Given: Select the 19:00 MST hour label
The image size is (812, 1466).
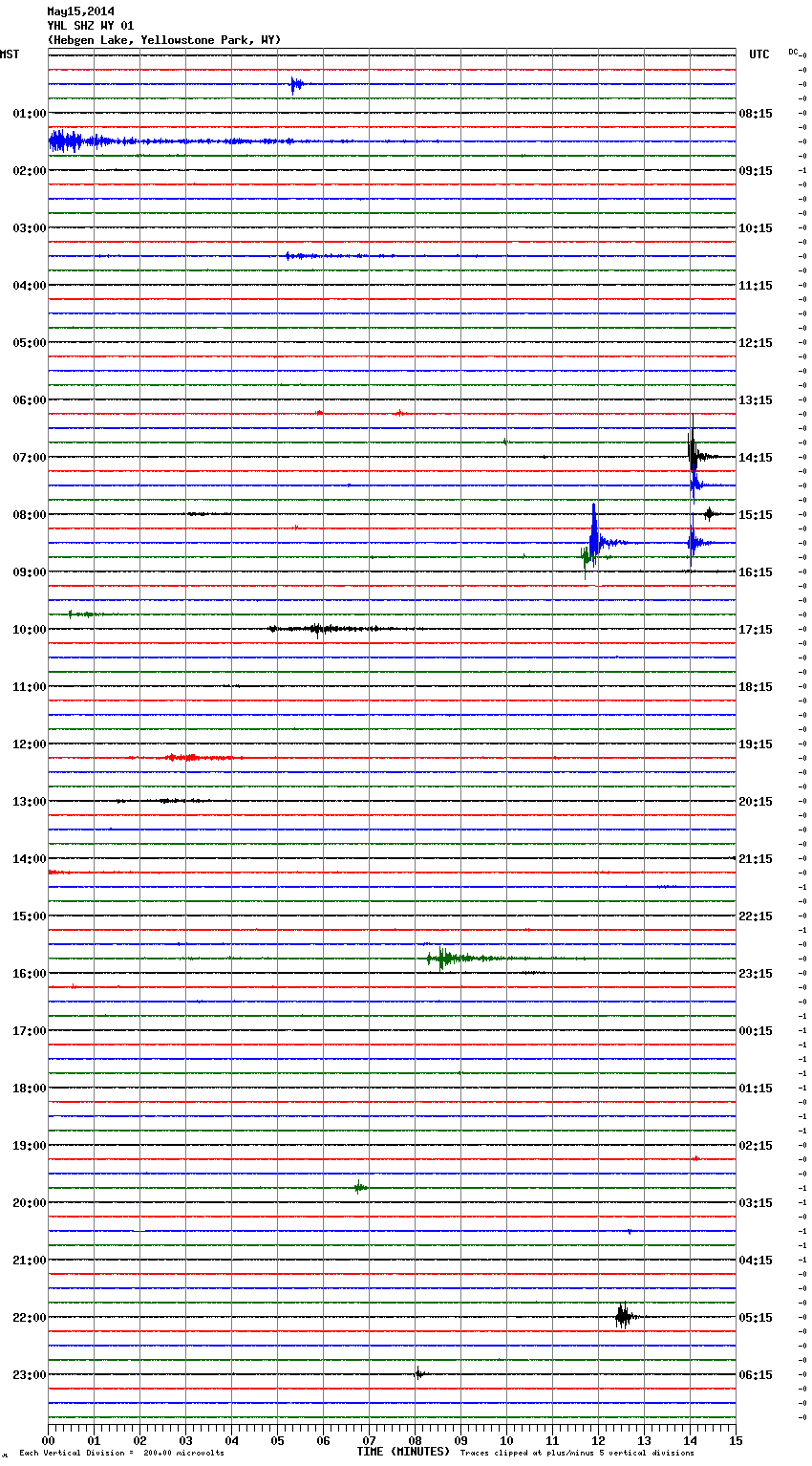Looking at the screenshot, I should [x=30, y=1146].
